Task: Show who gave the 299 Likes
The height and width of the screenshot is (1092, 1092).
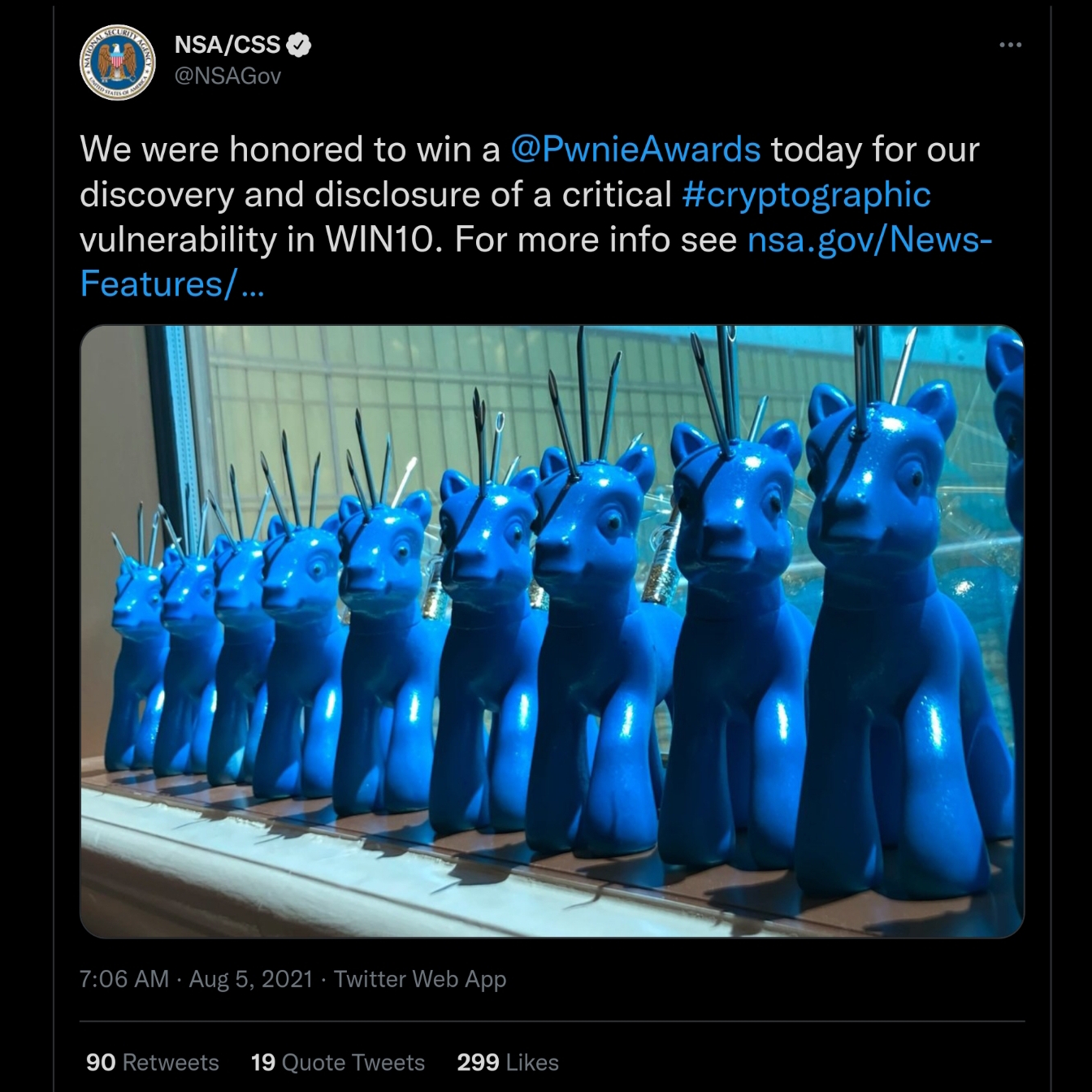Action: click(508, 1062)
